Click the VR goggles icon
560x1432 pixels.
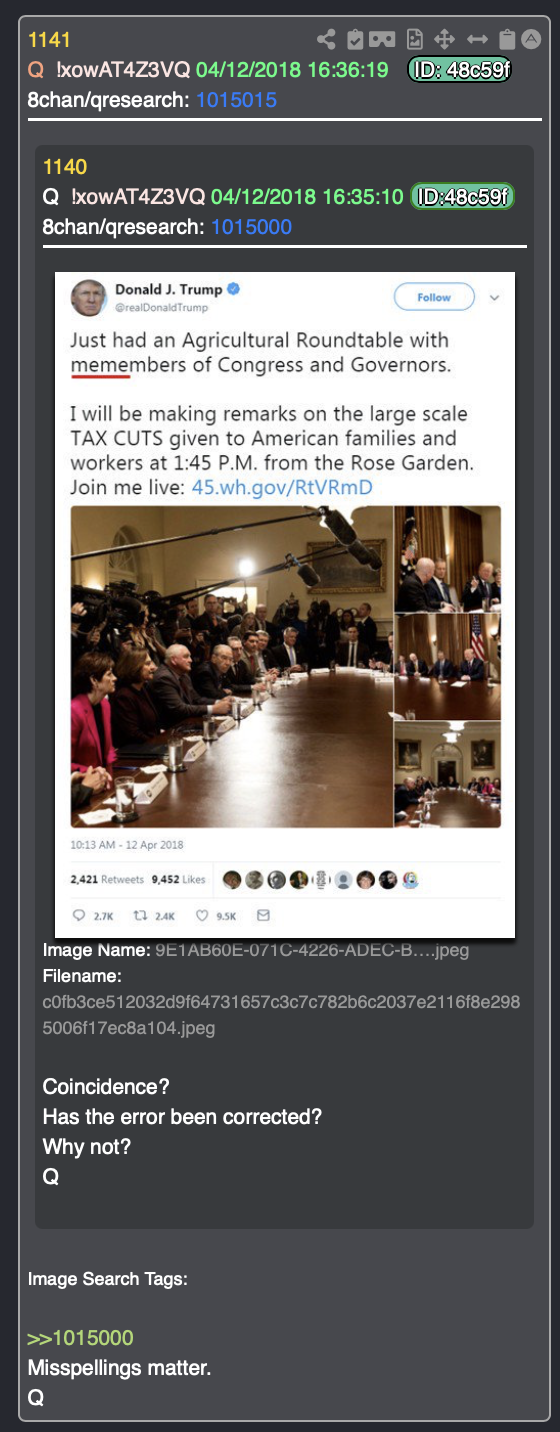pyautogui.click(x=382, y=40)
